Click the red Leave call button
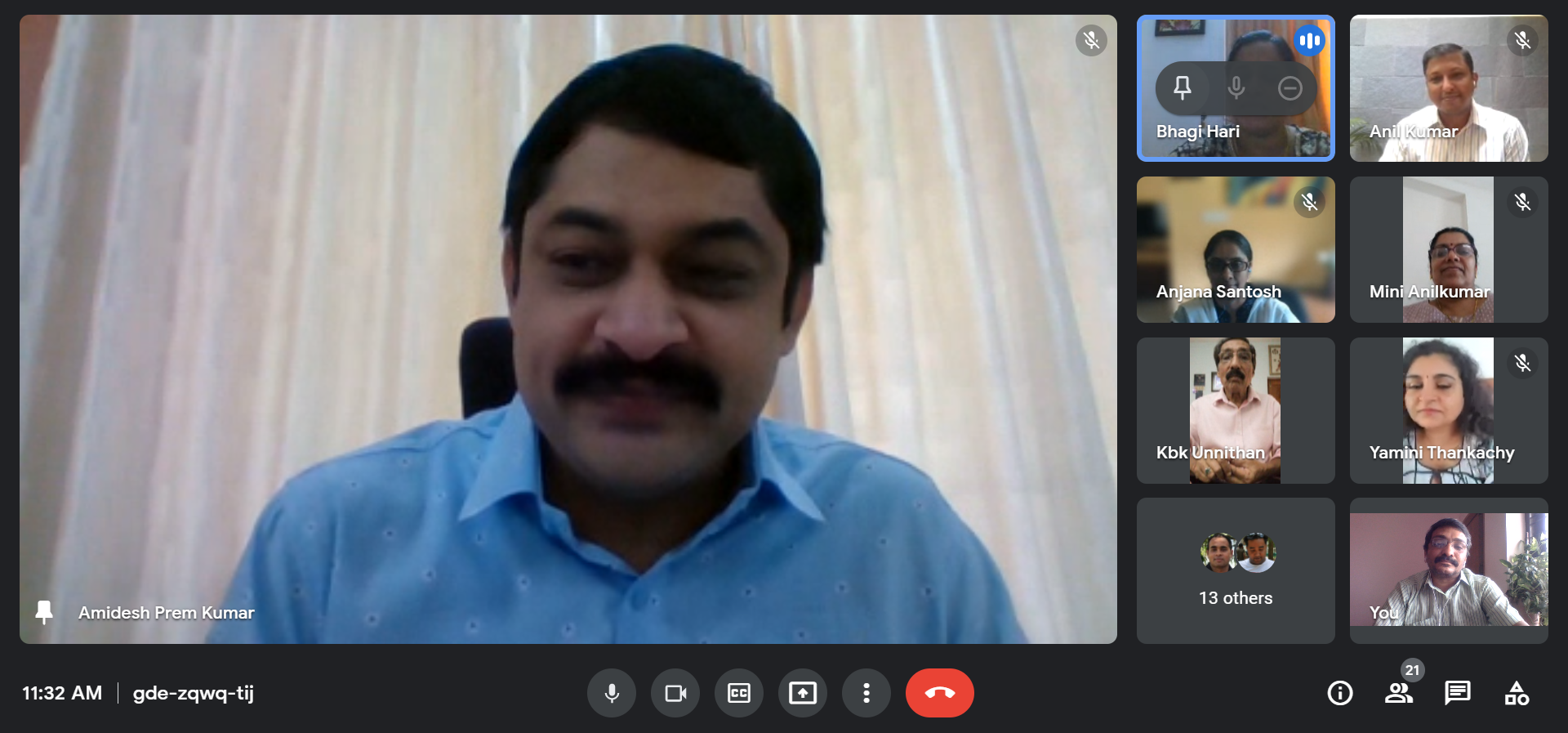Image resolution: width=1568 pixels, height=733 pixels. point(940,693)
